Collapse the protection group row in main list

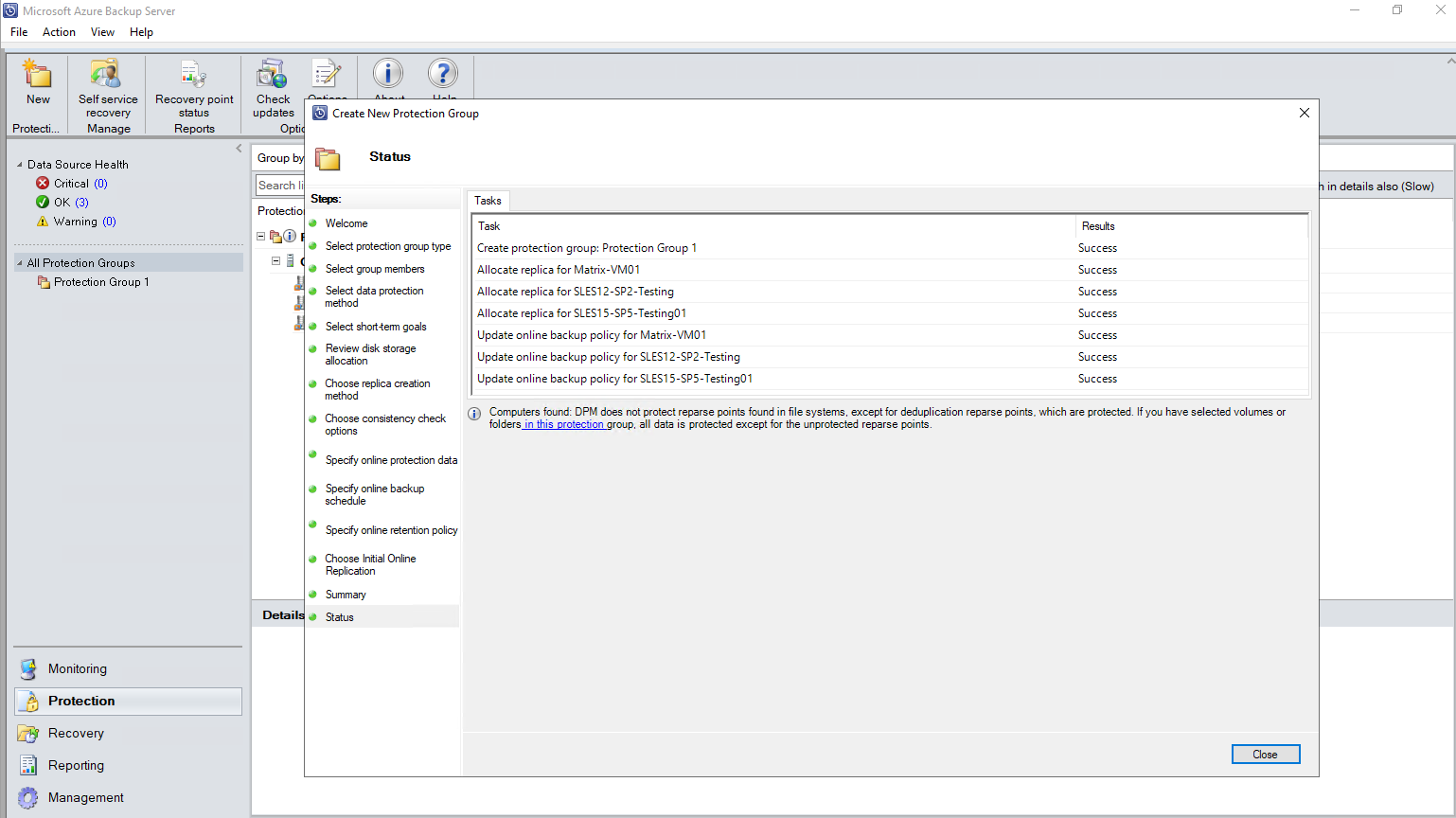[261, 236]
